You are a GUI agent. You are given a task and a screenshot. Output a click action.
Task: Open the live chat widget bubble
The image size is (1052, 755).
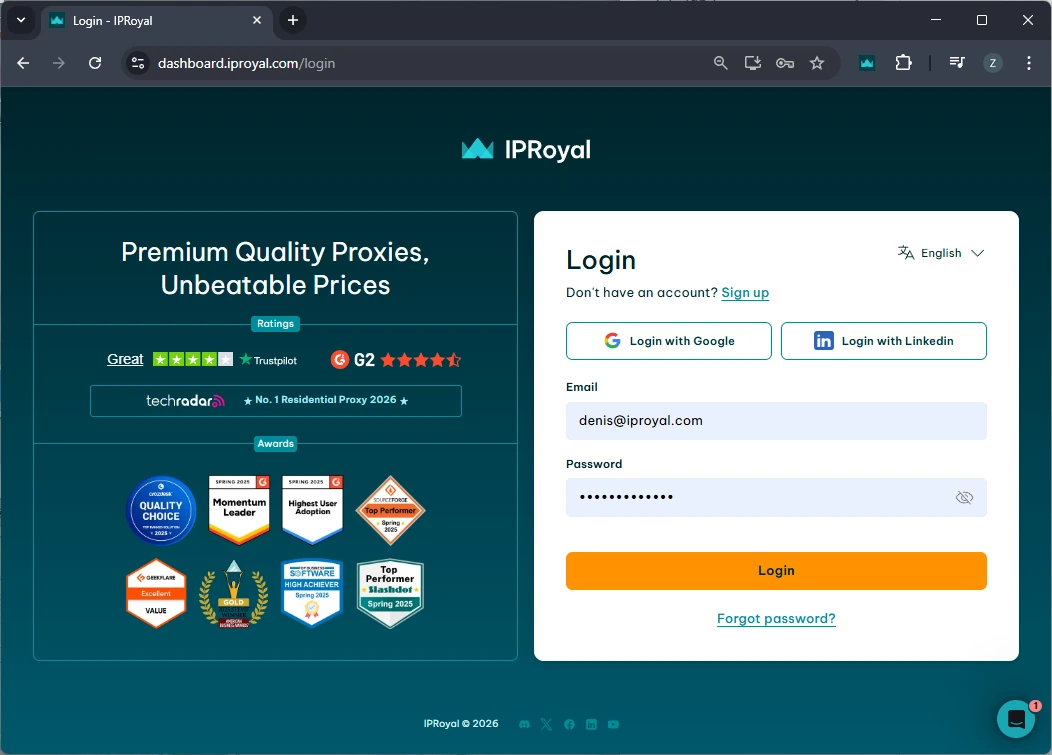click(x=1016, y=719)
